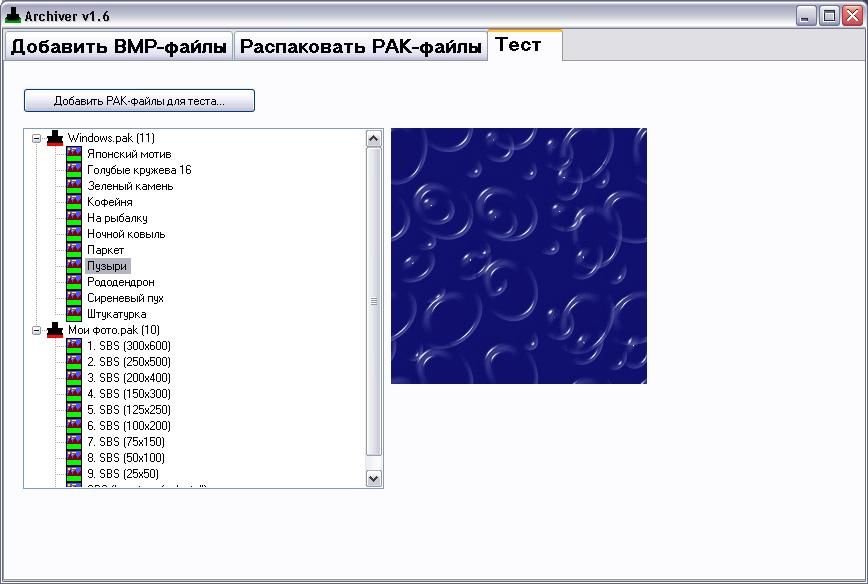
Task: Click the tree scrollbar down arrow
Action: point(374,479)
